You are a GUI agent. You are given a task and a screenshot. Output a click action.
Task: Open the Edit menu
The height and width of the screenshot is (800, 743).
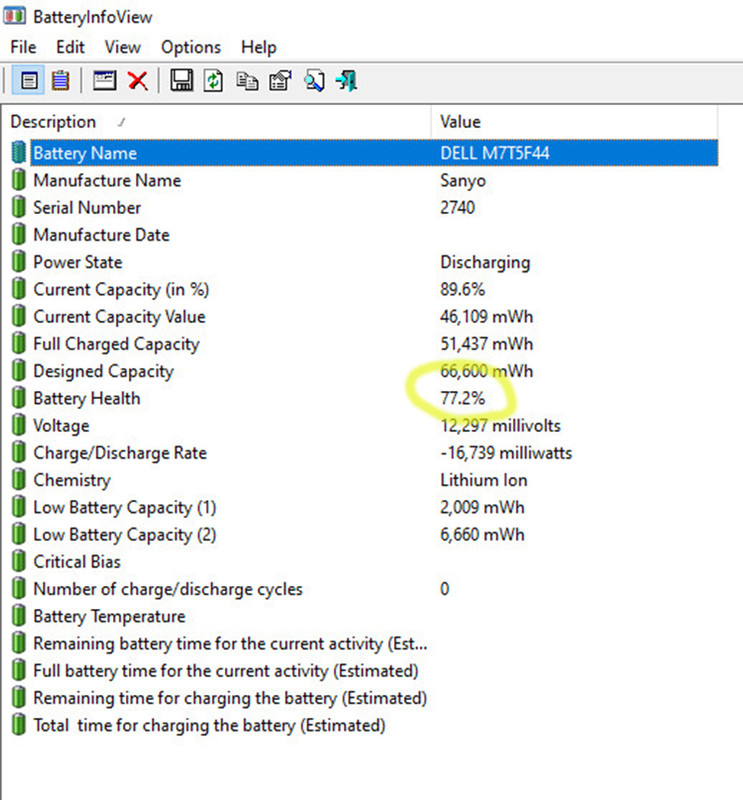click(x=70, y=47)
